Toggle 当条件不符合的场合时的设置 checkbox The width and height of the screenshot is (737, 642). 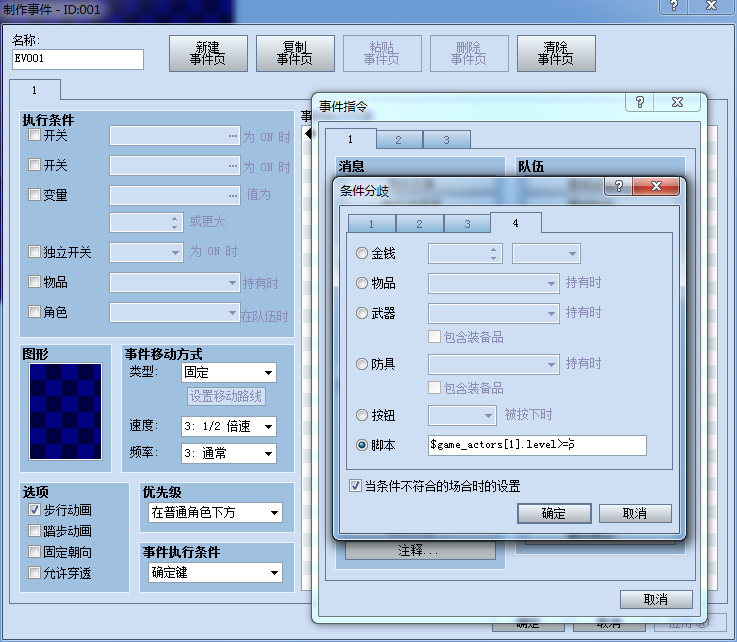coord(355,485)
